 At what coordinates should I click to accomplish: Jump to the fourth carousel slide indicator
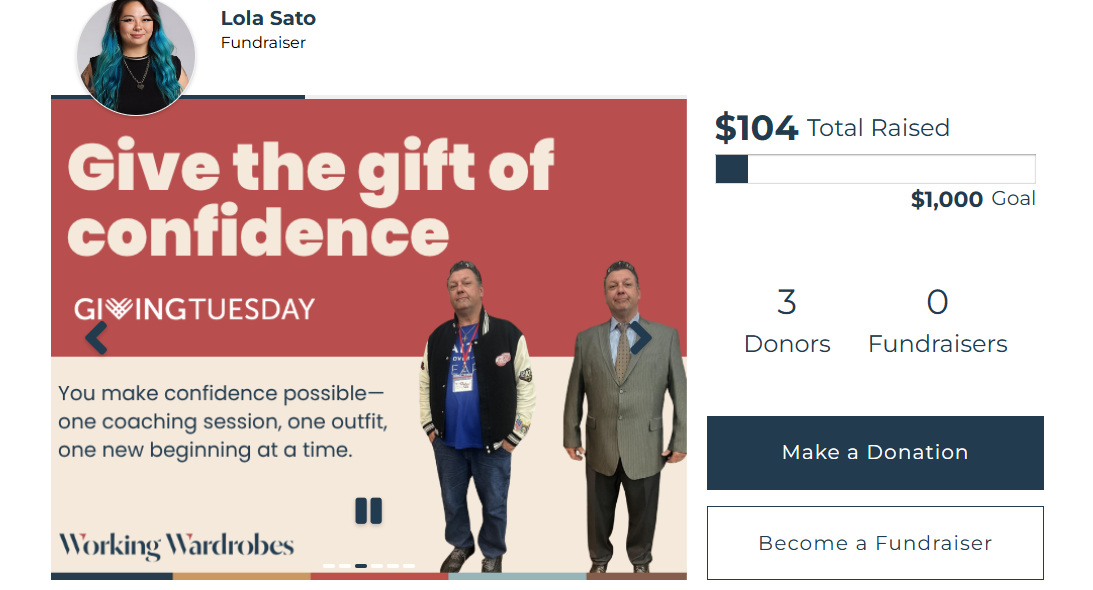coord(377,566)
